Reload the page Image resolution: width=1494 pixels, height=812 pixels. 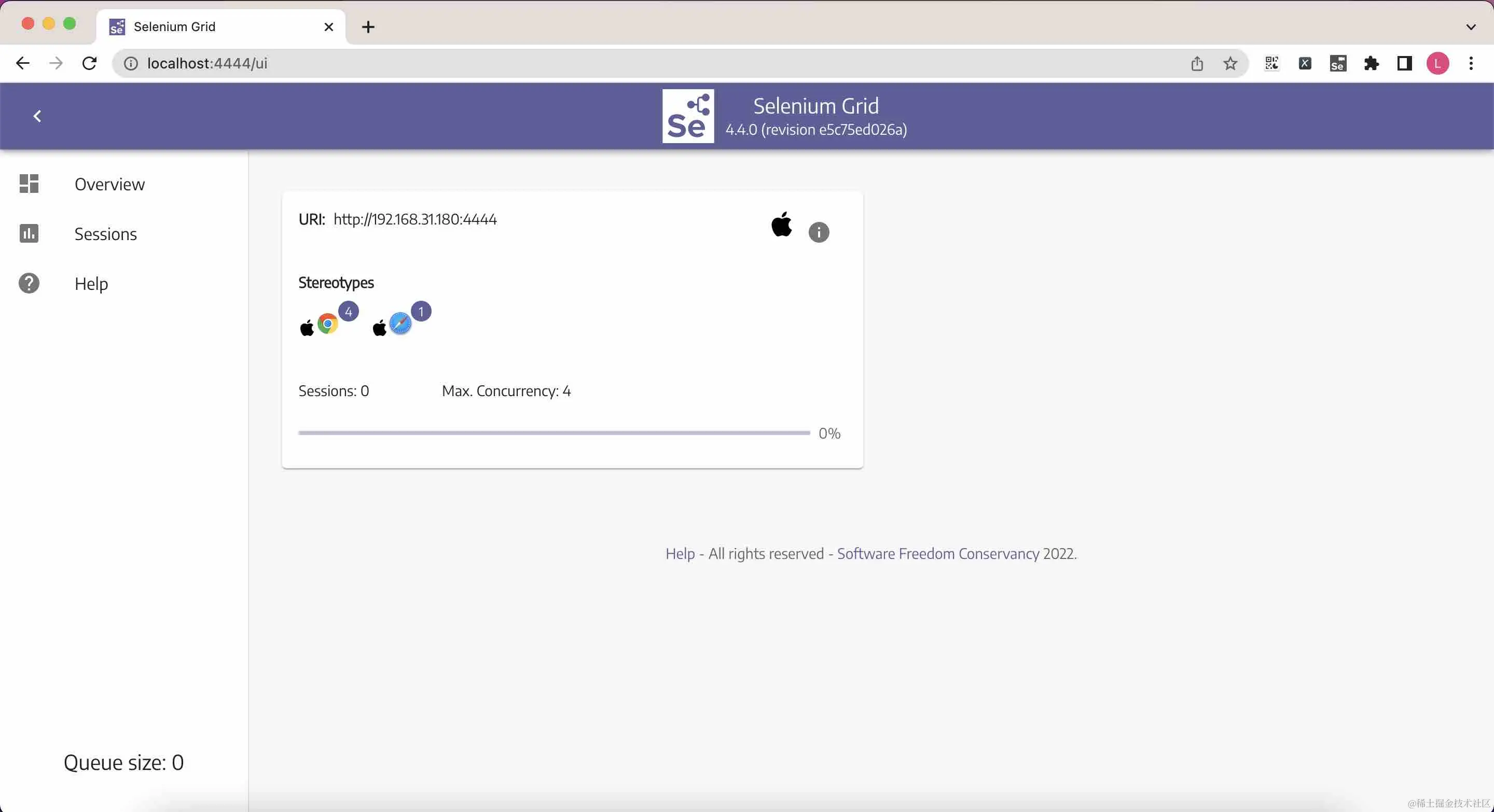click(x=89, y=63)
